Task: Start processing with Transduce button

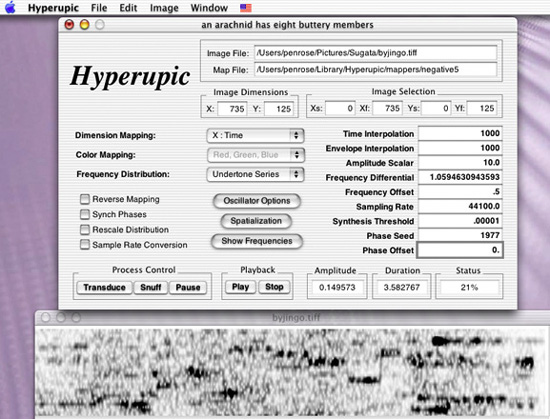Action: [x=105, y=288]
